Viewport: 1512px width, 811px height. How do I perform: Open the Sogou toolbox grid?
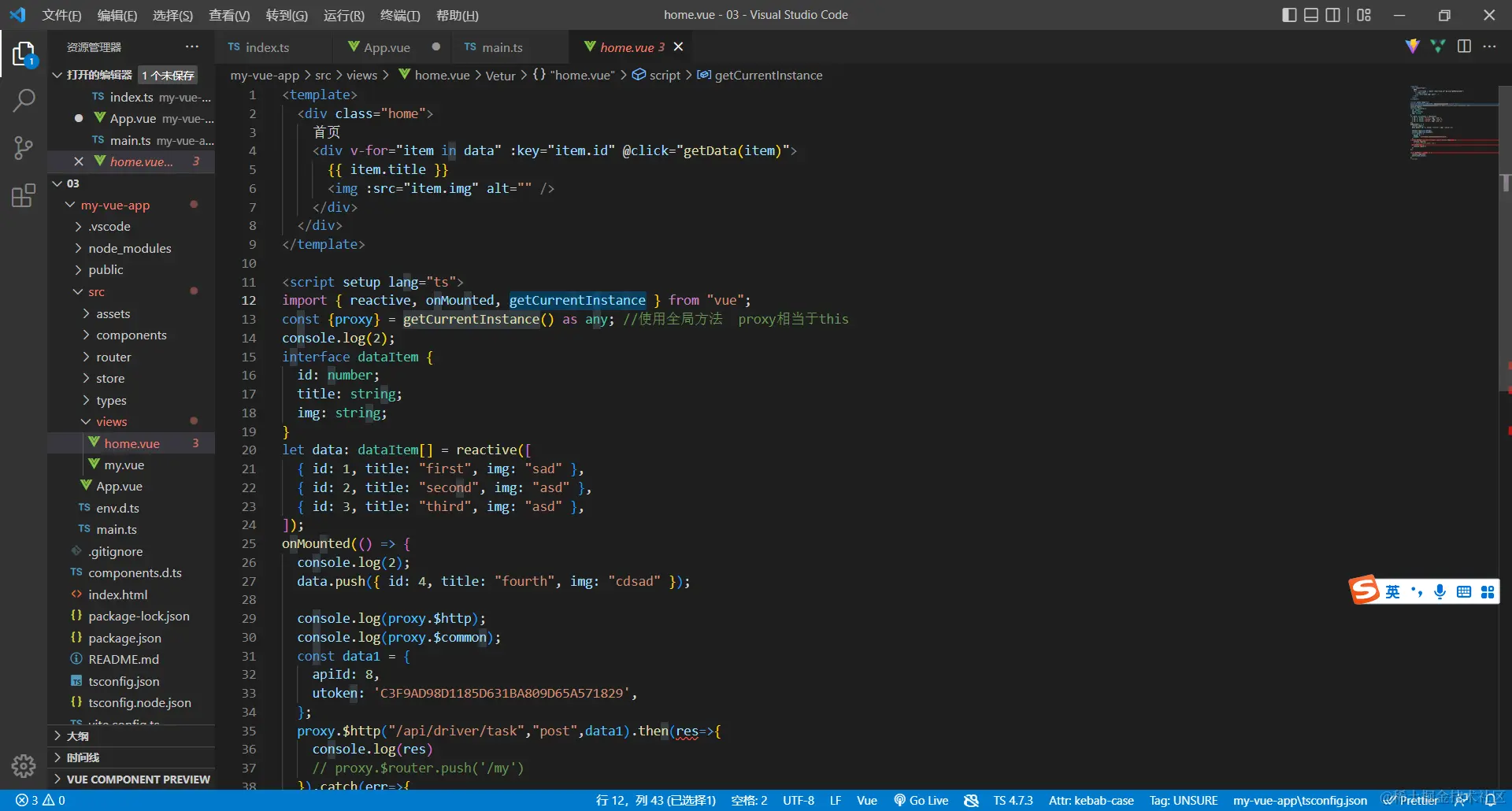(x=1487, y=592)
